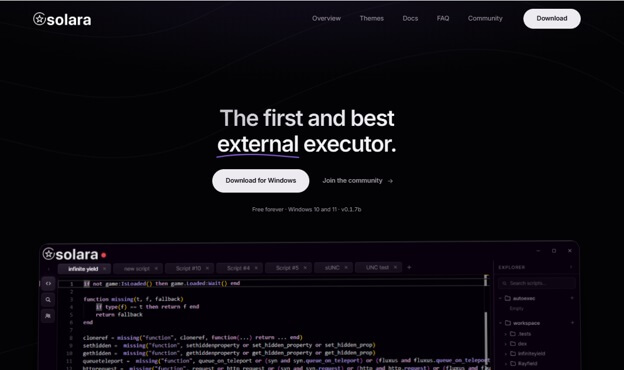Close the infinite yield tab
This screenshot has width=624, height=370.
105,269
